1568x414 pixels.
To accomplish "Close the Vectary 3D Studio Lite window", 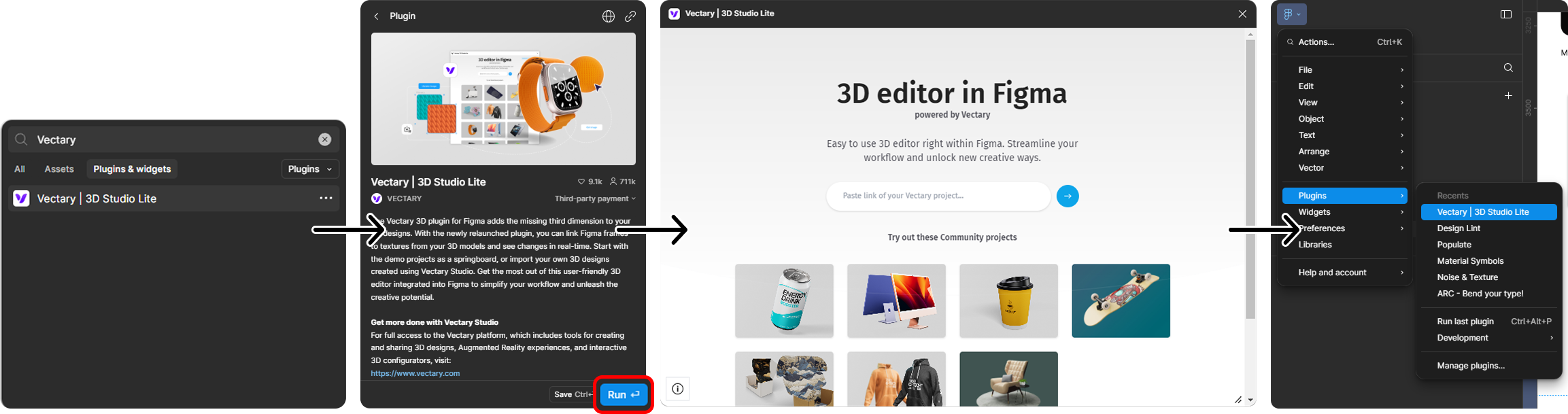I will (x=1242, y=14).
